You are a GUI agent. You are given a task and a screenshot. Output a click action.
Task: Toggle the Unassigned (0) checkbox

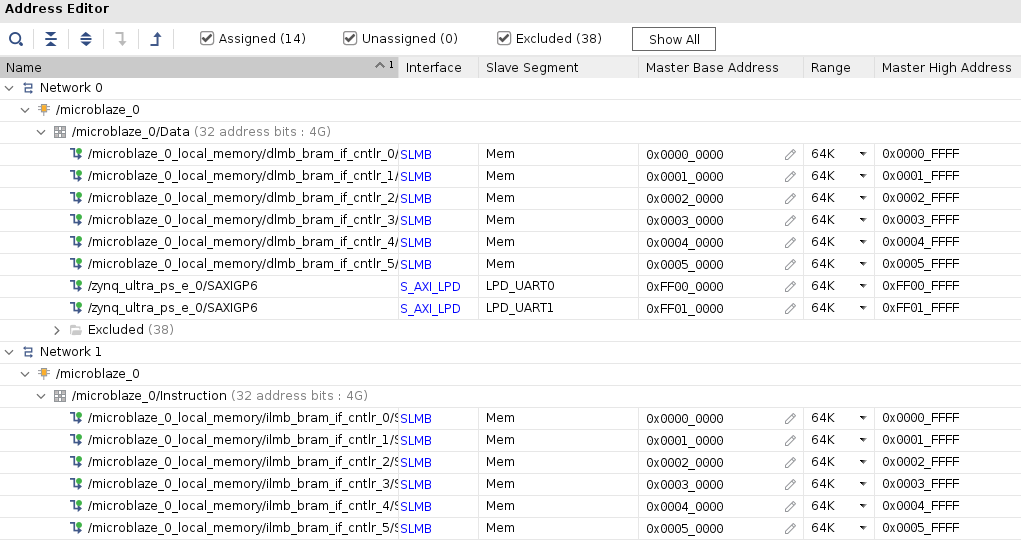(350, 38)
